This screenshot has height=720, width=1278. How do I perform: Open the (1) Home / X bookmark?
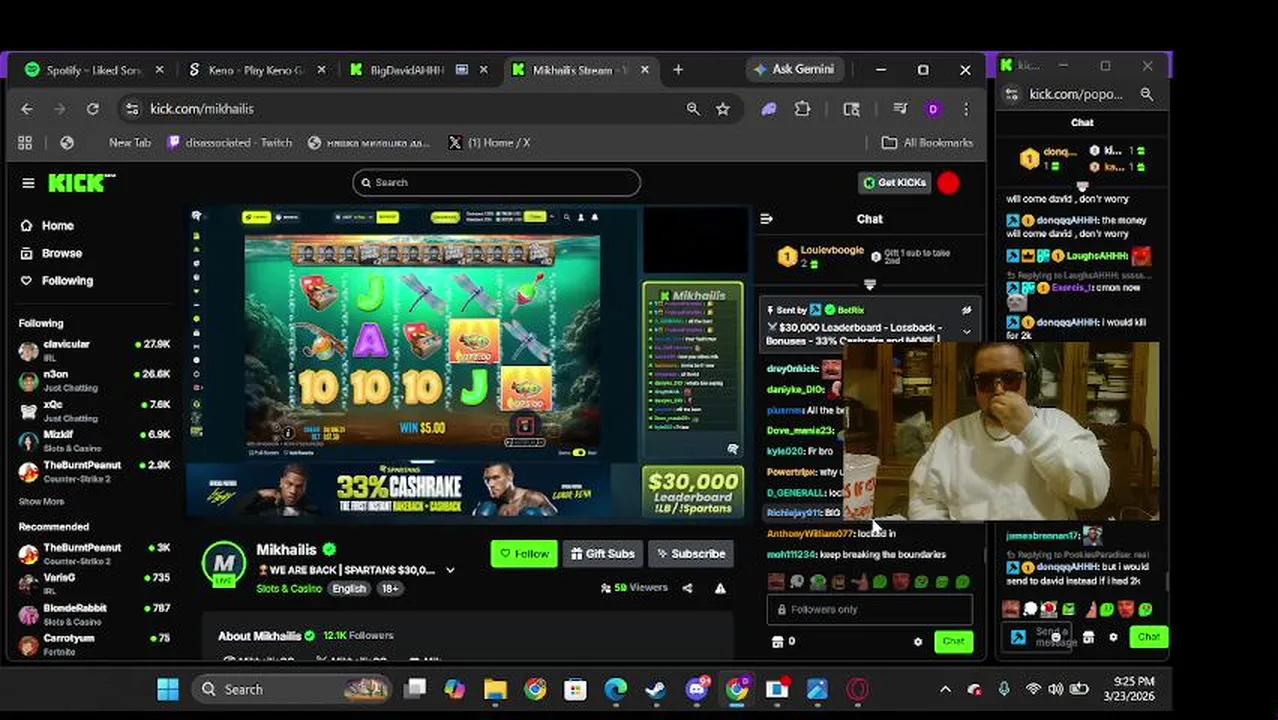[489, 143]
